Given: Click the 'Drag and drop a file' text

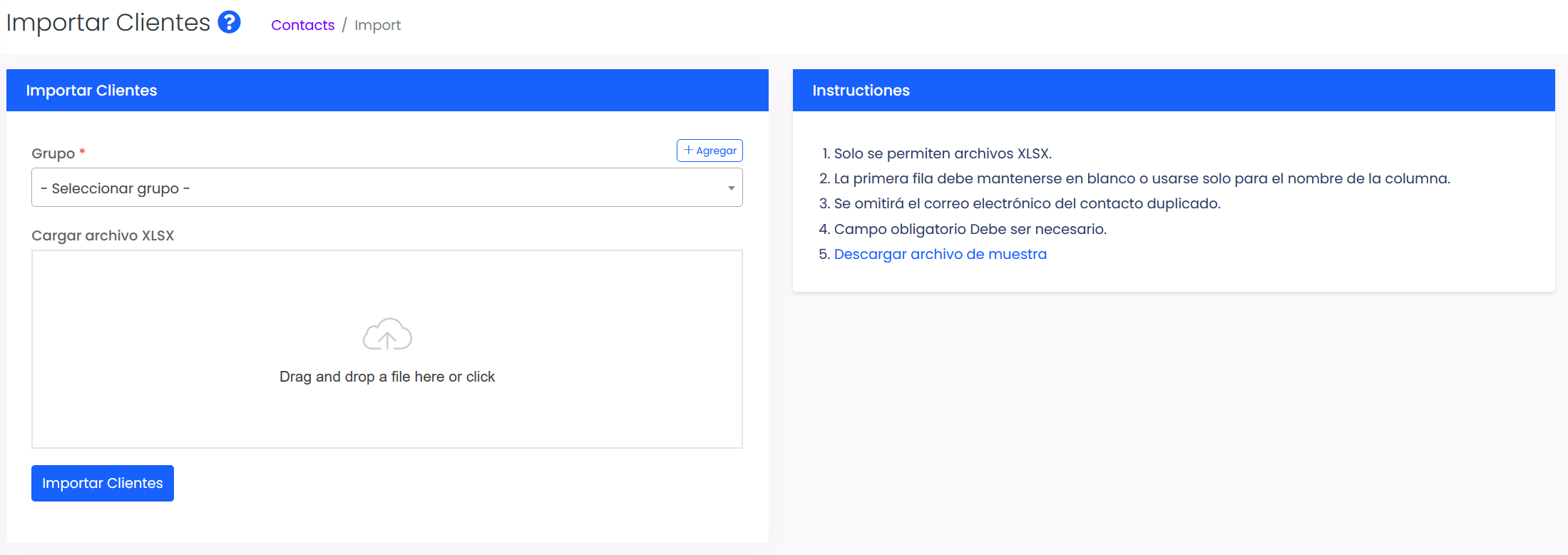Looking at the screenshot, I should click(x=387, y=377).
